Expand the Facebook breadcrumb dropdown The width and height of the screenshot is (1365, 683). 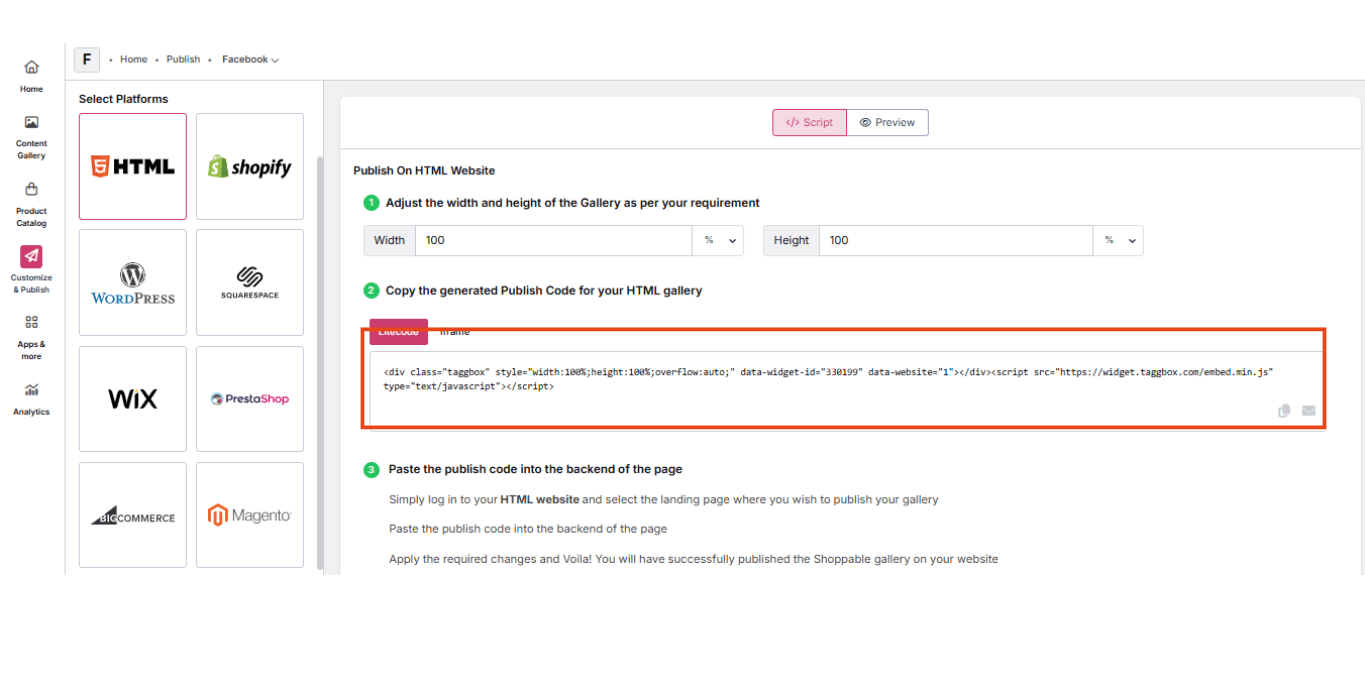[250, 59]
